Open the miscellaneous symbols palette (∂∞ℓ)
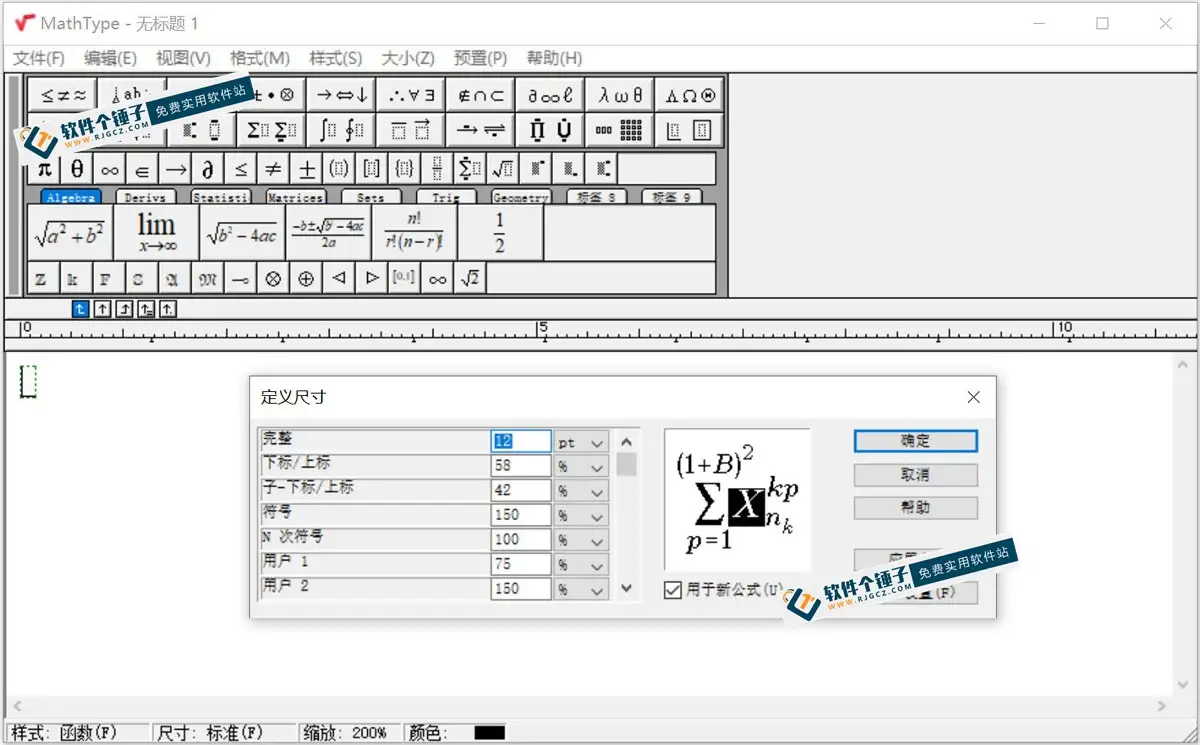The width and height of the screenshot is (1200, 745). (550, 95)
